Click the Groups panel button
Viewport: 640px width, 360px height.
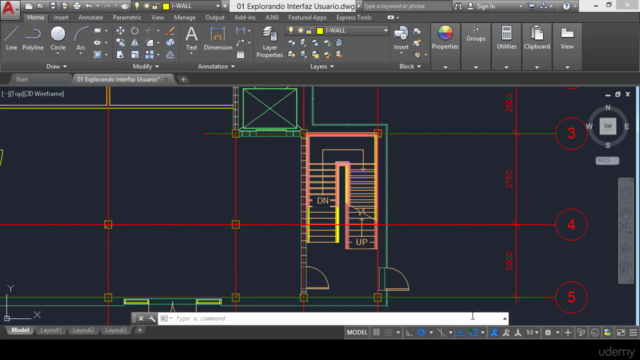476,34
